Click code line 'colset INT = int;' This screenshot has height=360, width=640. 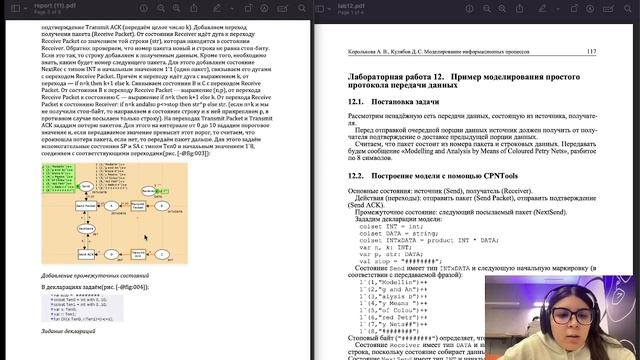391,226
